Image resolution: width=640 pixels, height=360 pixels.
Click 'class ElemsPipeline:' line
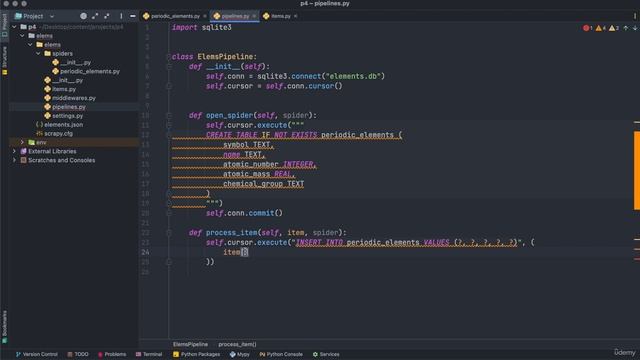click(214, 57)
